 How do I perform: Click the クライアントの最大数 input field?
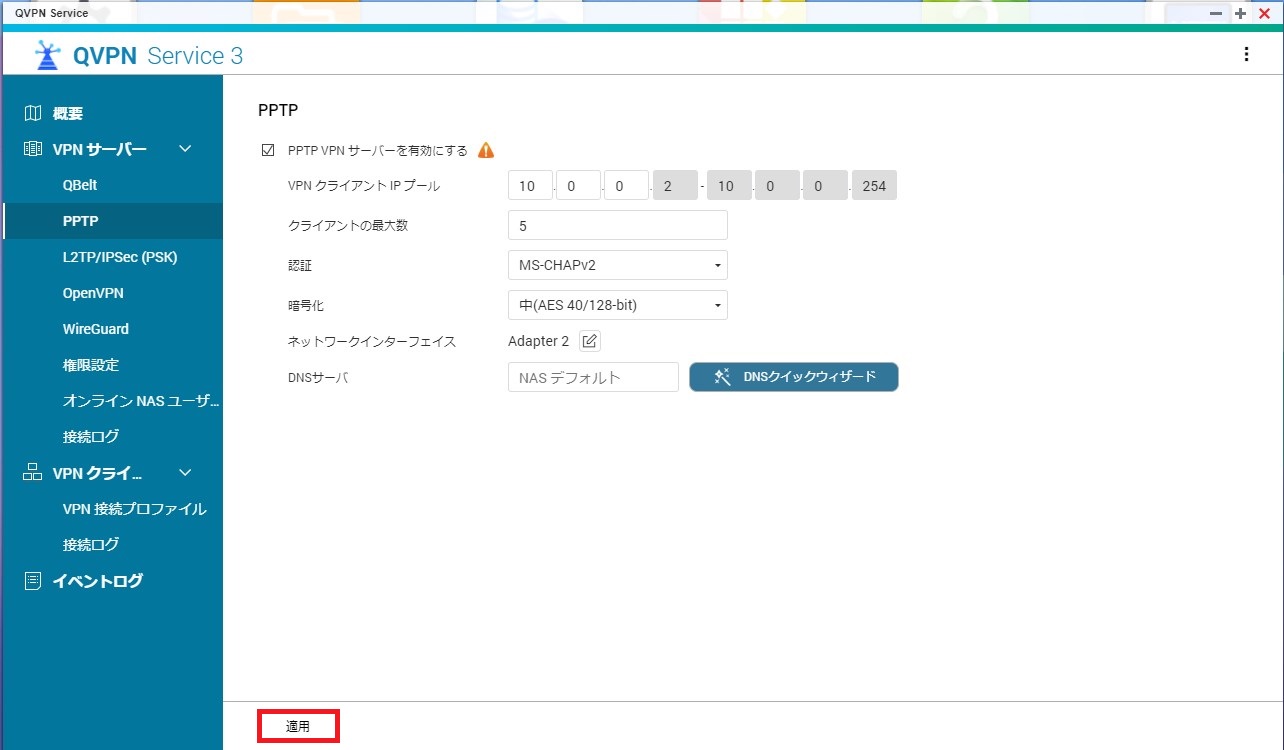coord(617,225)
